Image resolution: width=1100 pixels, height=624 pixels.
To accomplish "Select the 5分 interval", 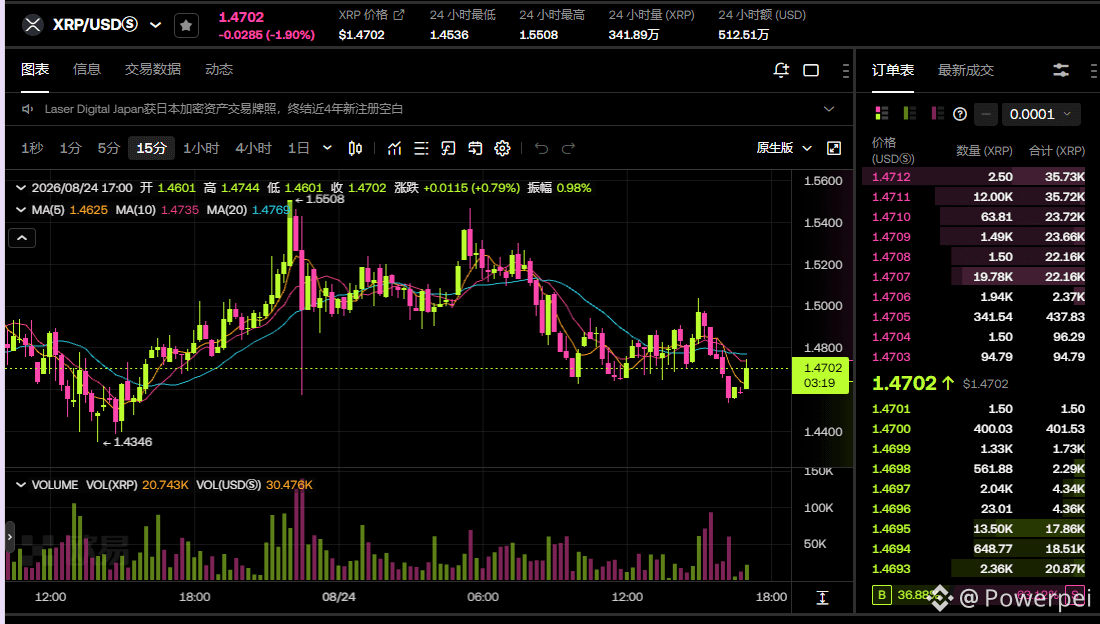I will 109,148.
